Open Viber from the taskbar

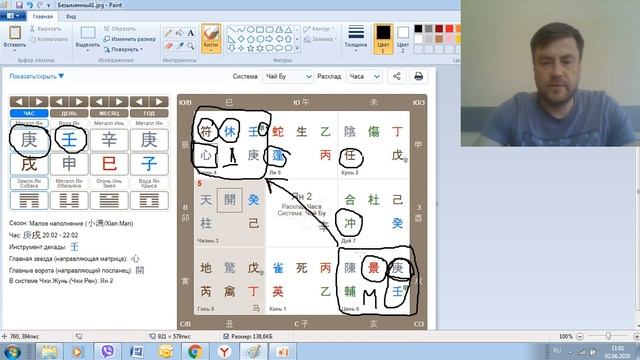pyautogui.click(x=107, y=351)
